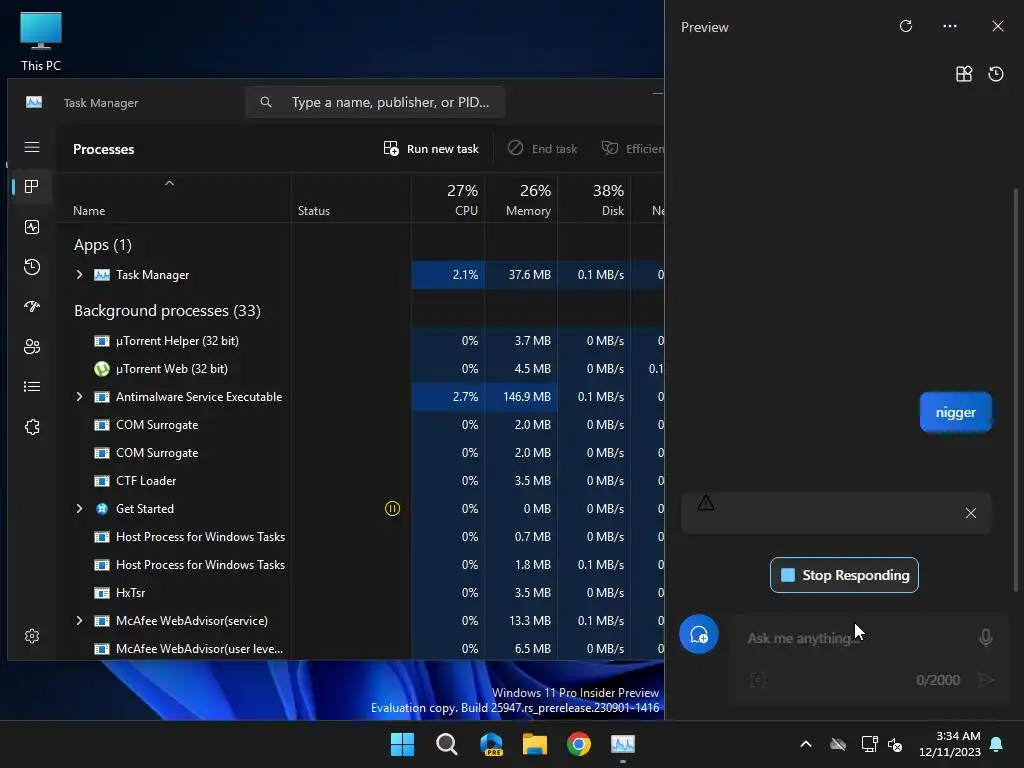The image size is (1024, 768).
Task: Open taskbar Search
Action: coord(447,744)
